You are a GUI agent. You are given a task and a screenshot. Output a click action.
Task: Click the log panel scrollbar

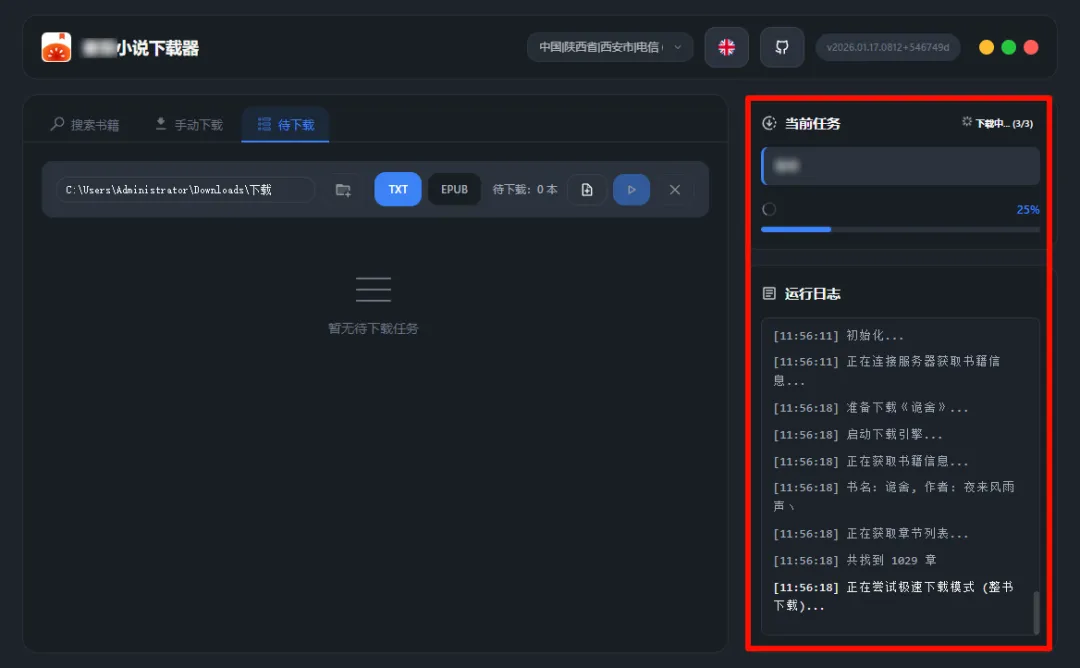pos(1036,612)
